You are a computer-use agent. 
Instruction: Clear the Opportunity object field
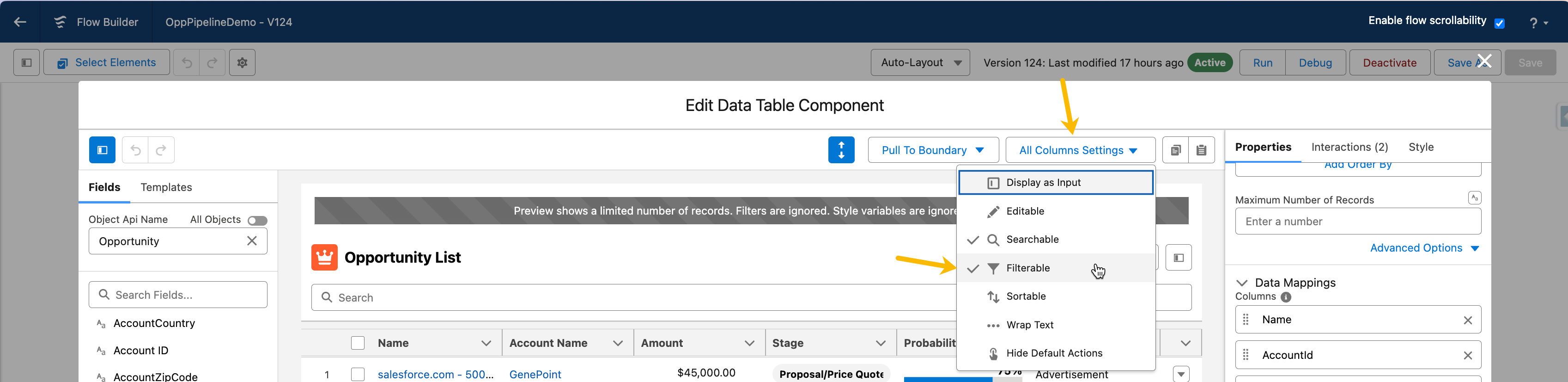252,240
